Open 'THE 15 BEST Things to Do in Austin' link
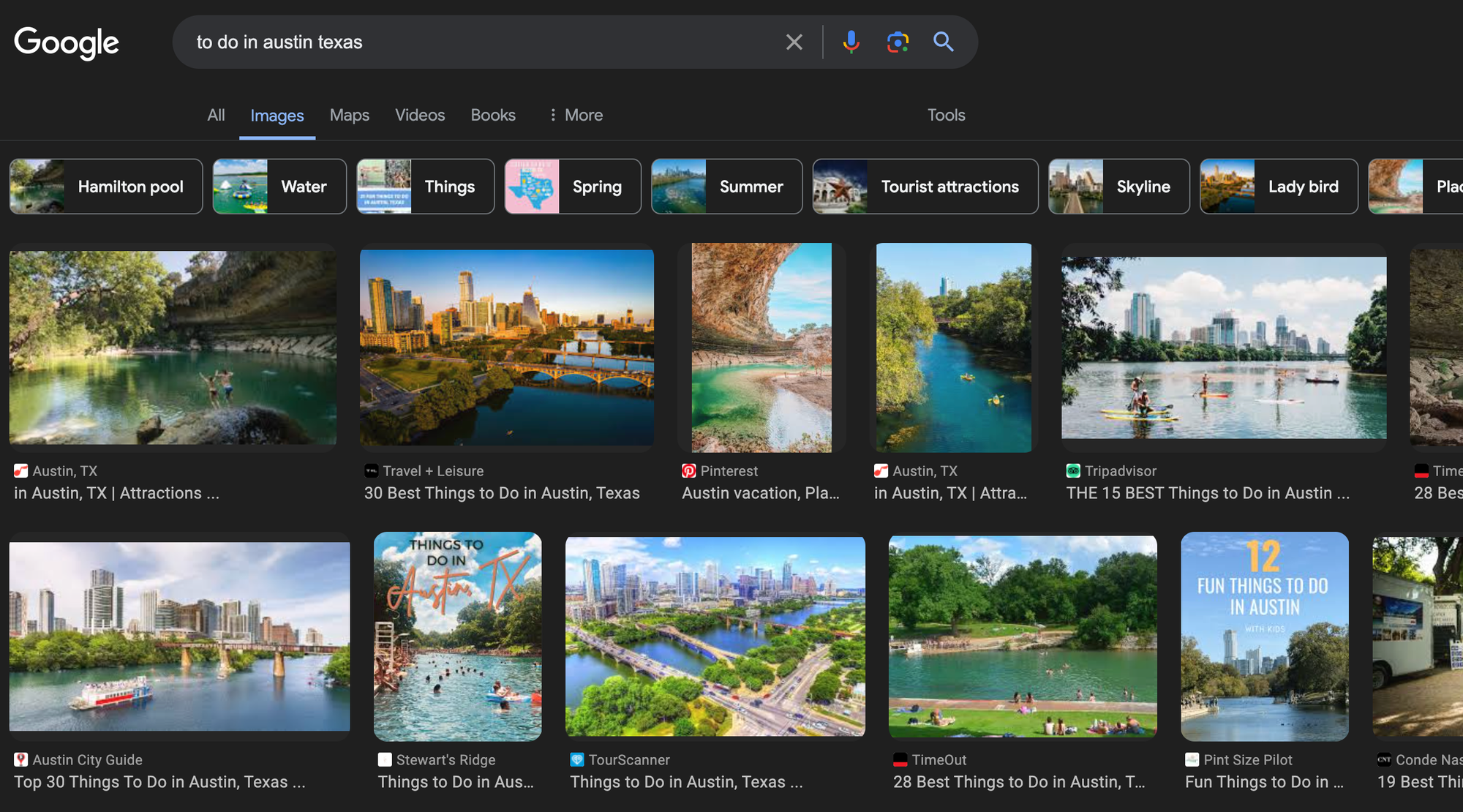 [1208, 493]
